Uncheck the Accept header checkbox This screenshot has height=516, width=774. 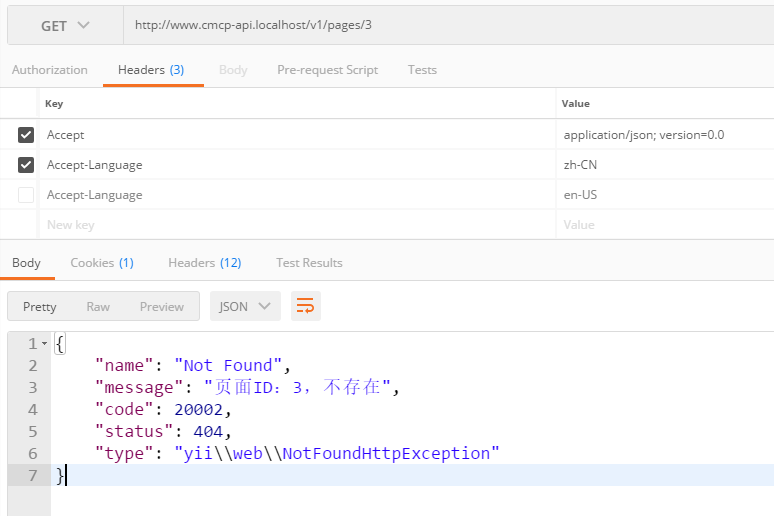26,135
